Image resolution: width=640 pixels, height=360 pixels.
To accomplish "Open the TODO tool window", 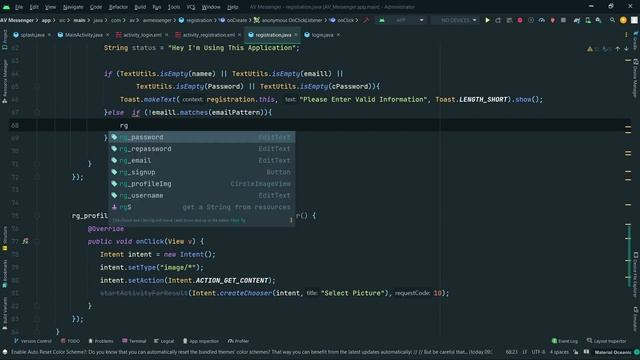I will [70, 341].
